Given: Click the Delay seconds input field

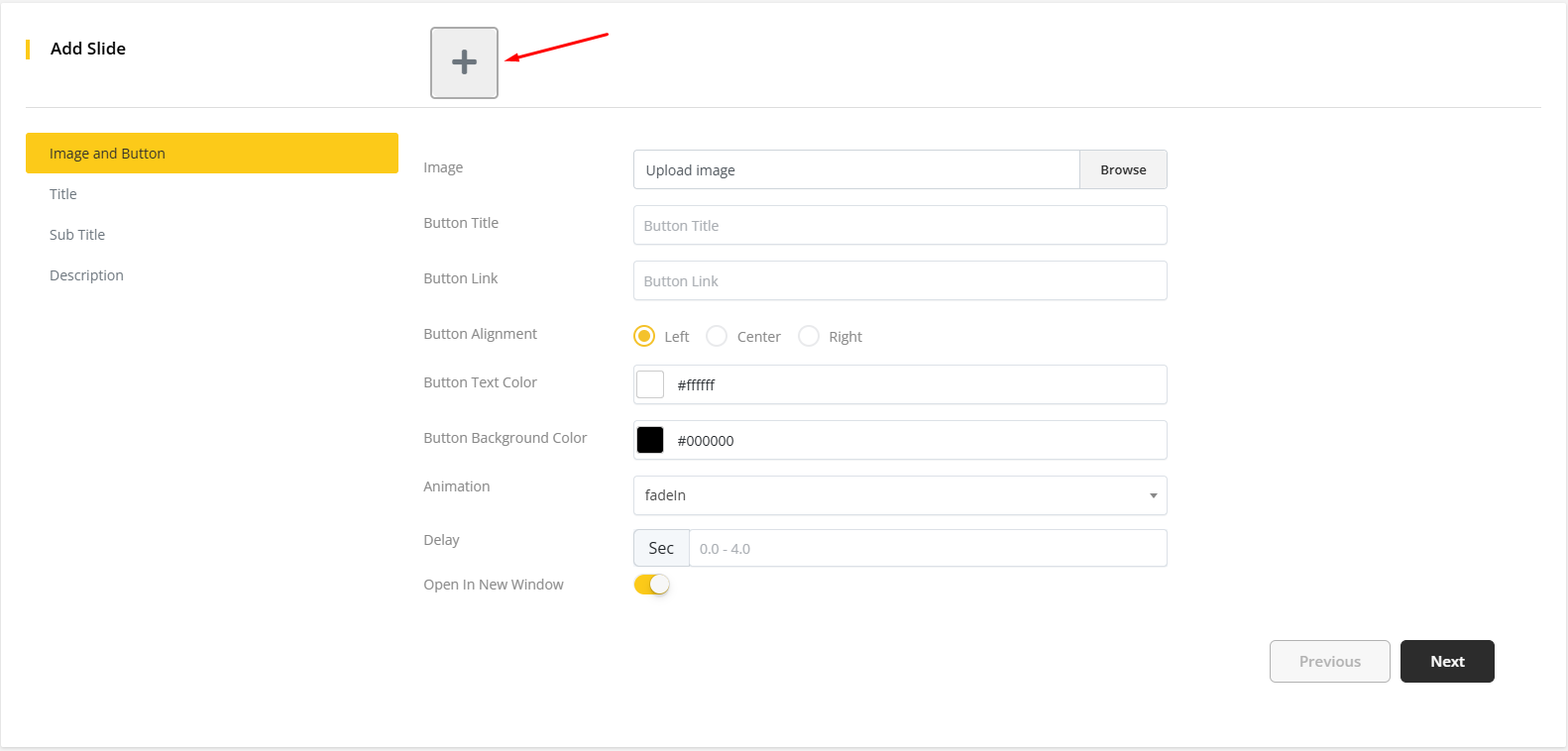Looking at the screenshot, I should tap(927, 548).
